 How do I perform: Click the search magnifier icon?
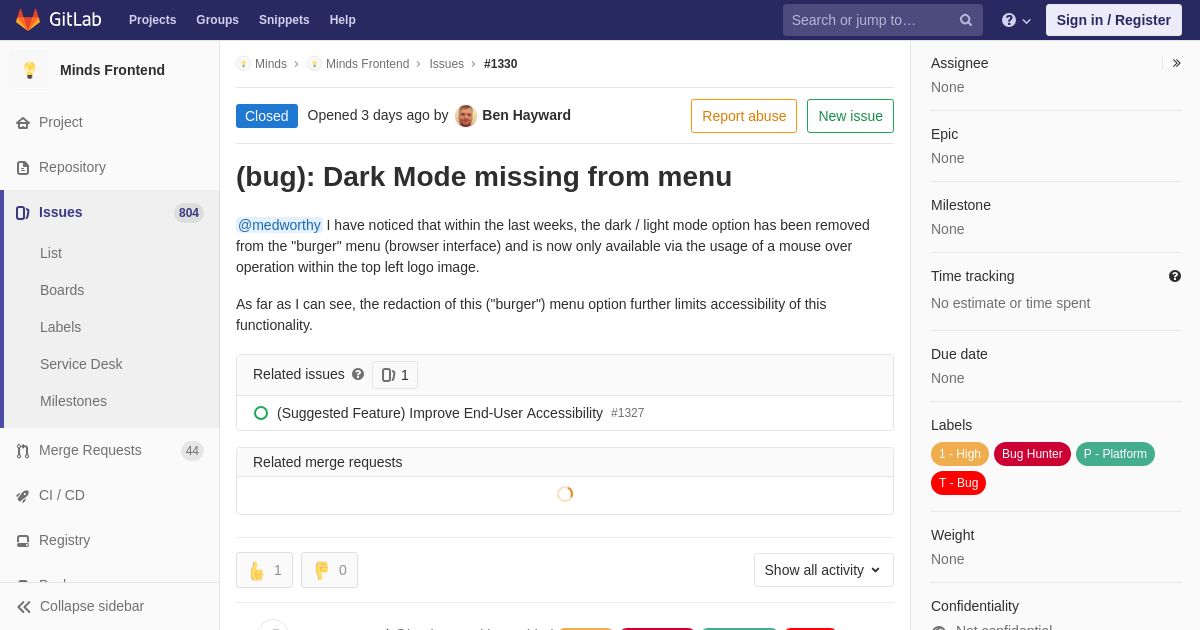coord(966,20)
